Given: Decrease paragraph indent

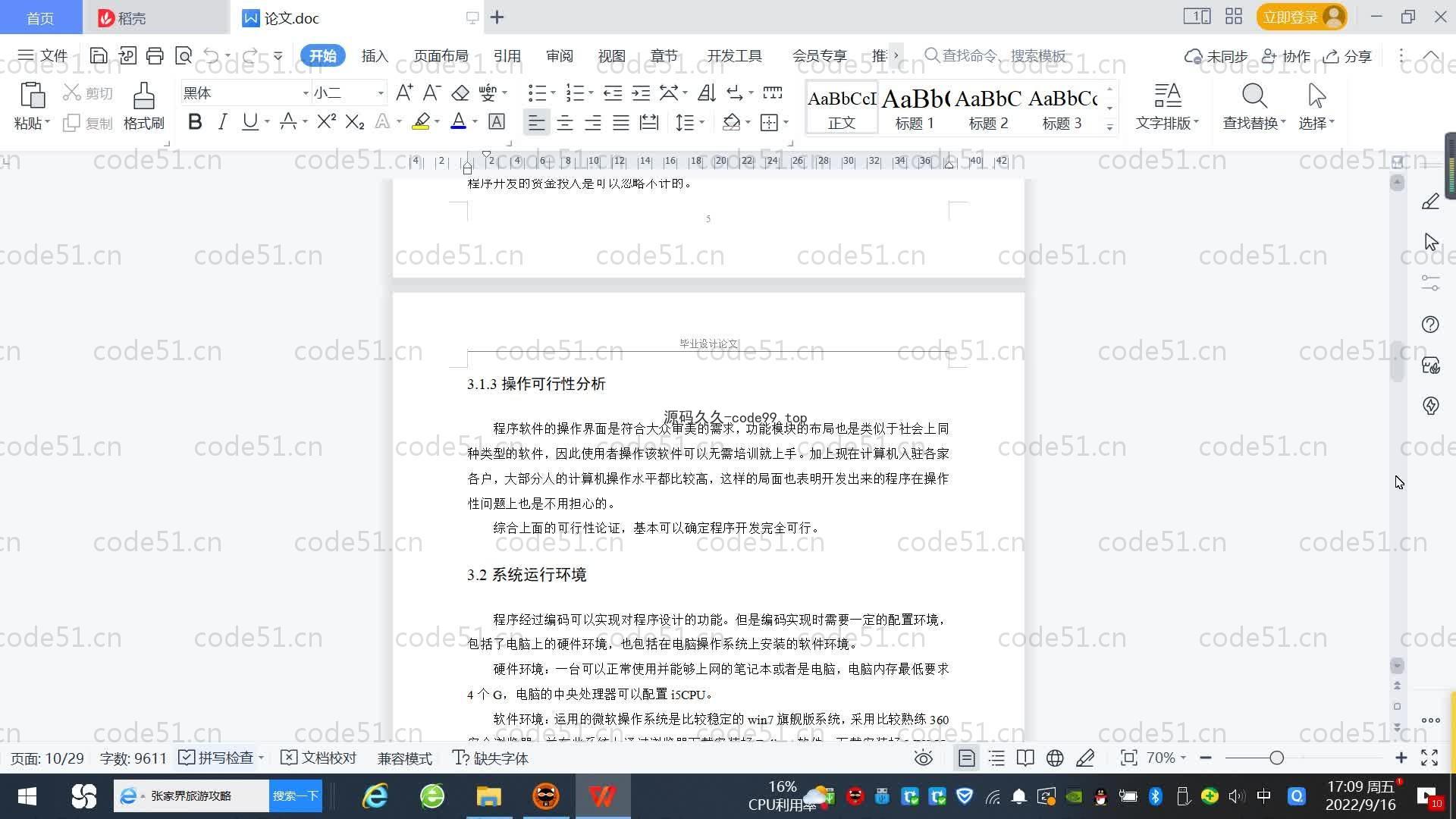Looking at the screenshot, I should click(x=613, y=93).
